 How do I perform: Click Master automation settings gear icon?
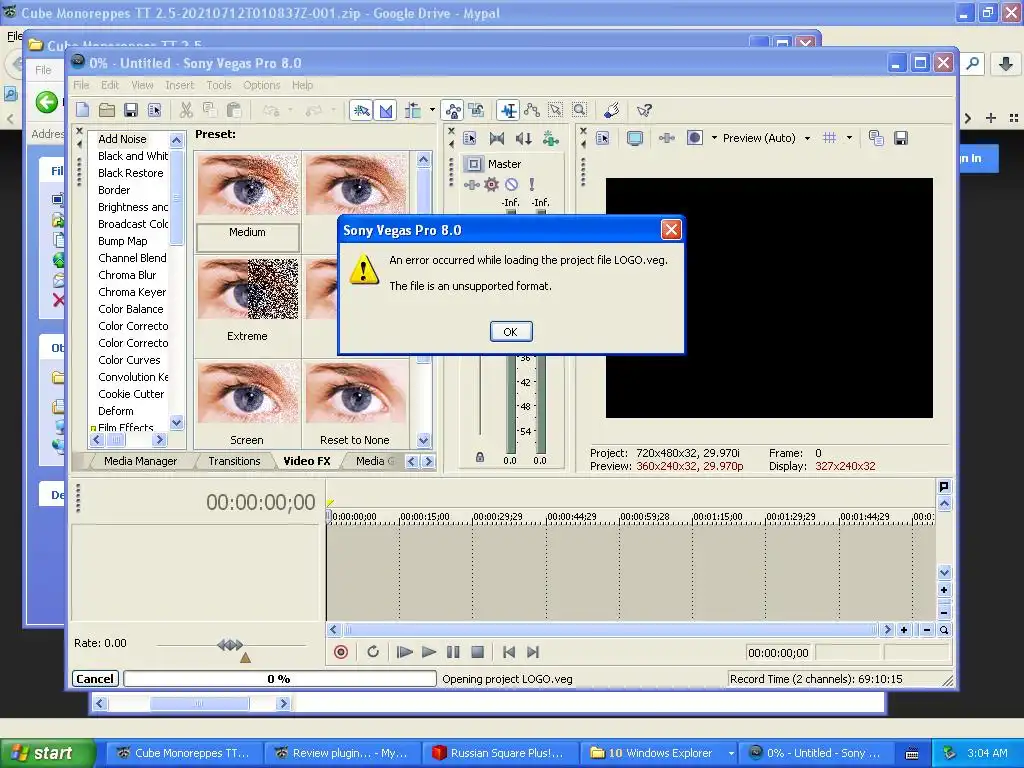point(491,185)
